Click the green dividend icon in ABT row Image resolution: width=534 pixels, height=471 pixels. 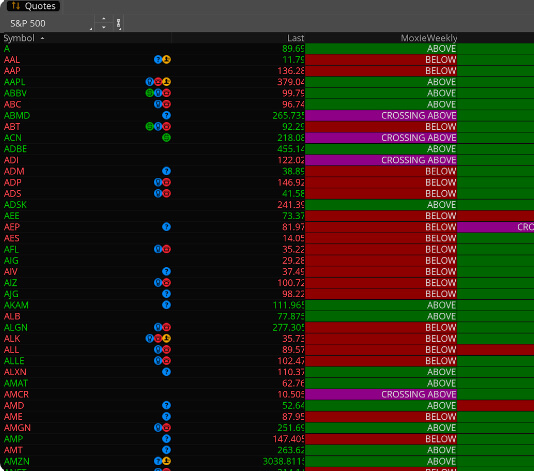150,127
